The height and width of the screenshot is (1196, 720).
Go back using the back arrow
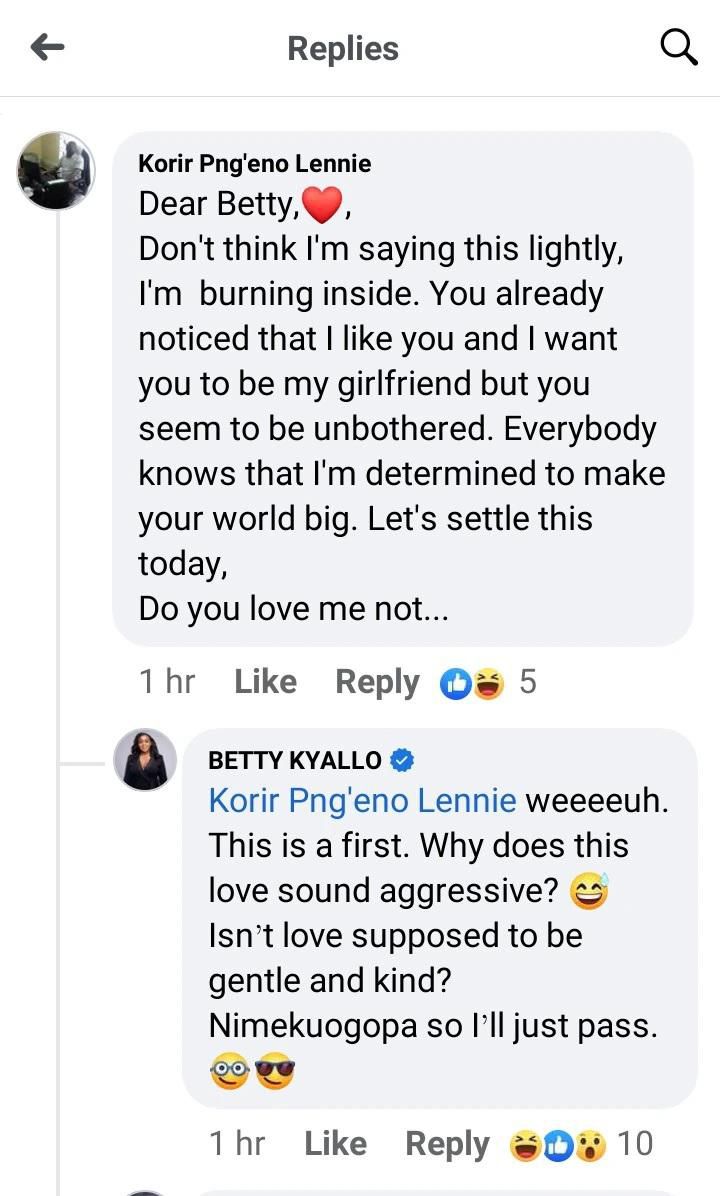(47, 47)
